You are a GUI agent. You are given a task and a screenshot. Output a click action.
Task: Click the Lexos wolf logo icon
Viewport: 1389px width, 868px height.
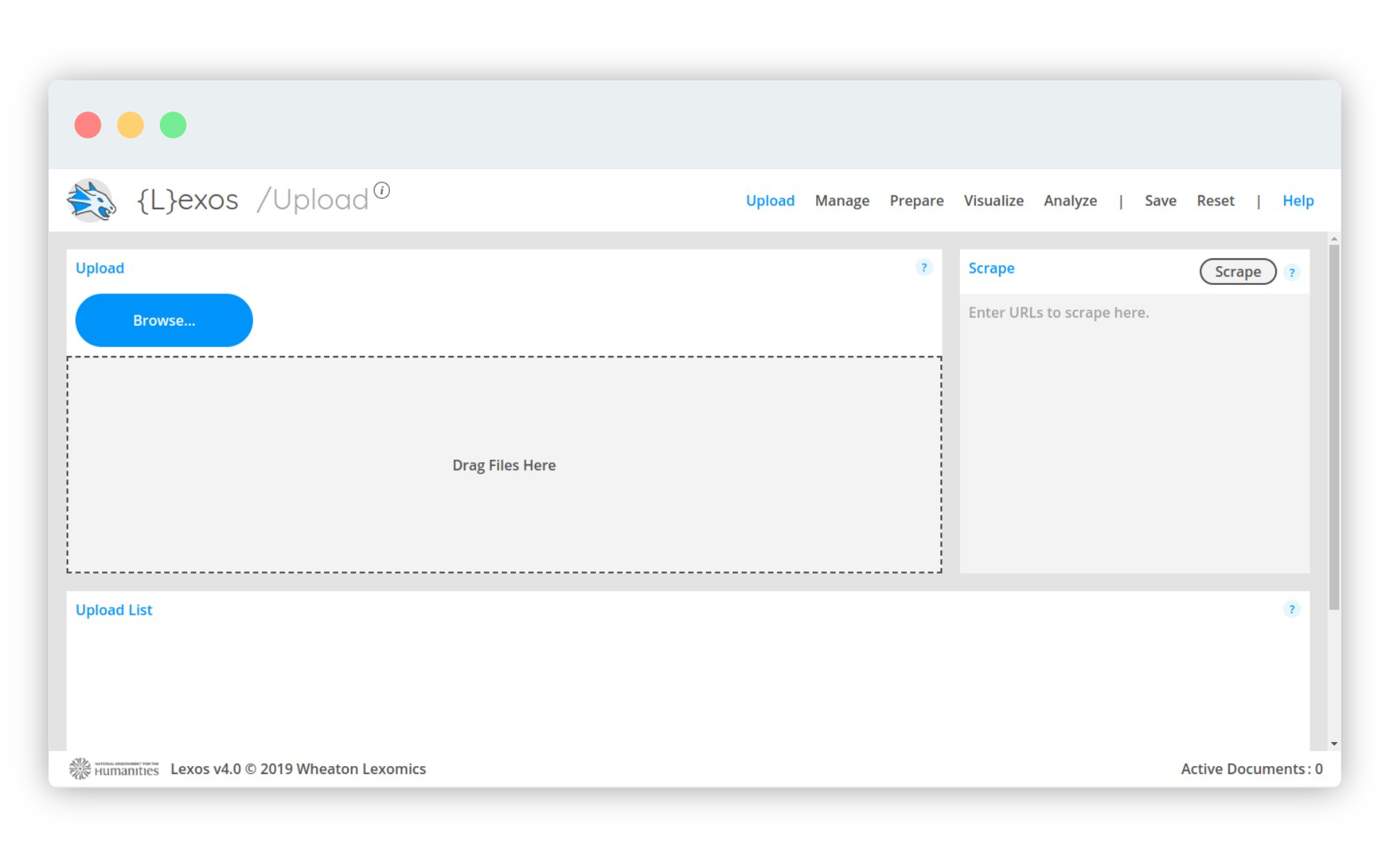(x=91, y=200)
